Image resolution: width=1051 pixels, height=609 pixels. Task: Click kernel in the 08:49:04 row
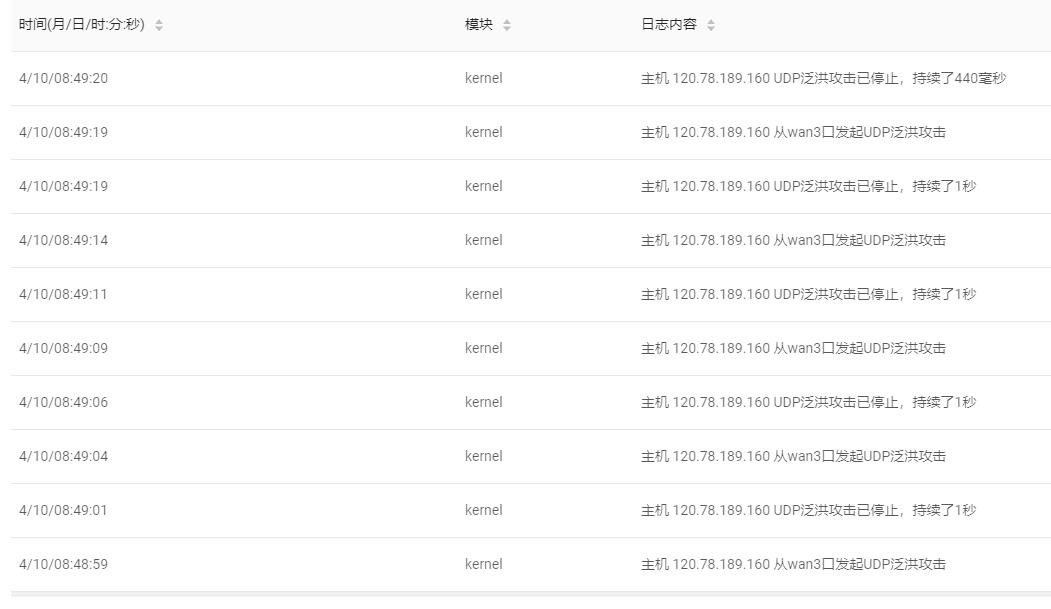[483, 456]
